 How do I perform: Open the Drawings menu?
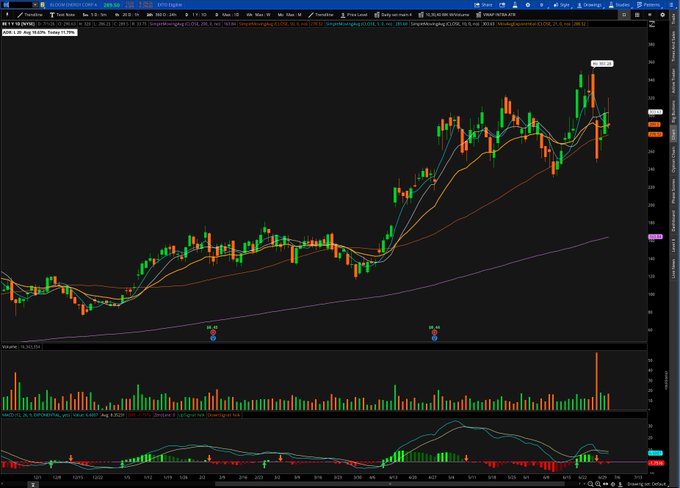pos(589,5)
